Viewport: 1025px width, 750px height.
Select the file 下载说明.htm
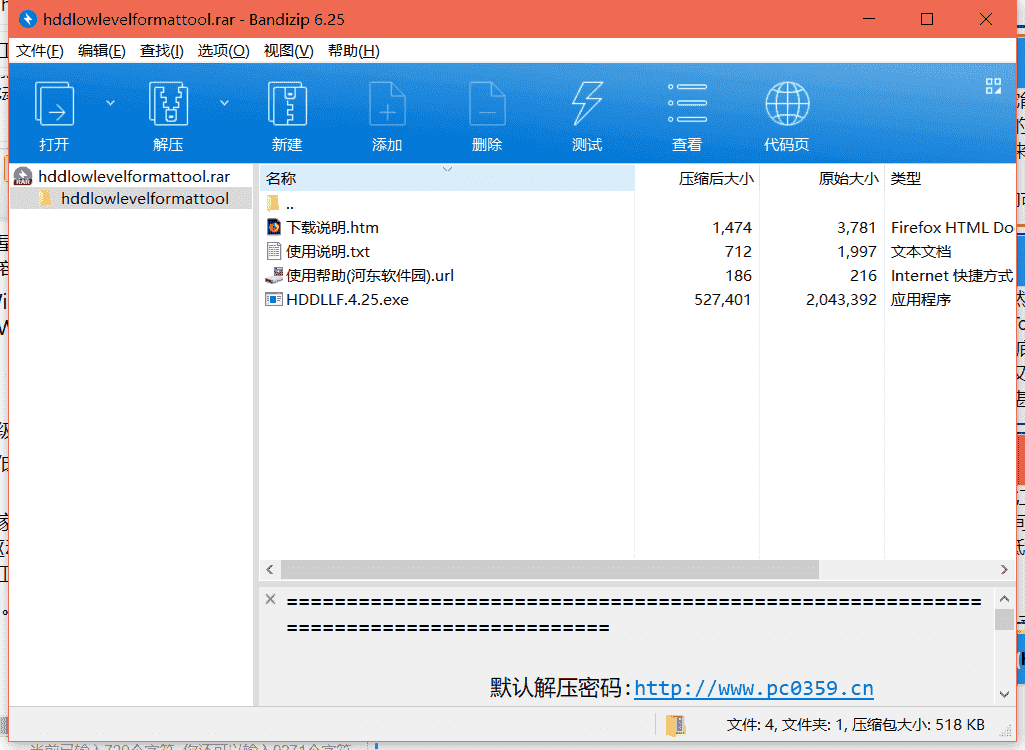(332, 228)
